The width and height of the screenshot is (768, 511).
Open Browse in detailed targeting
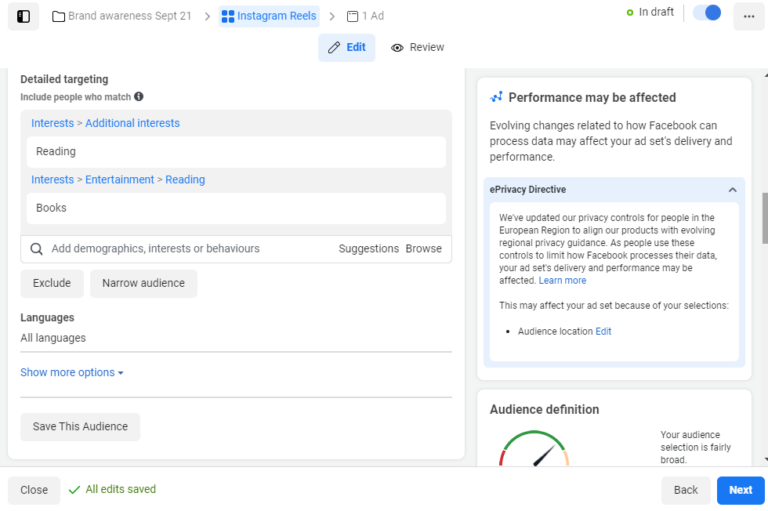point(423,249)
